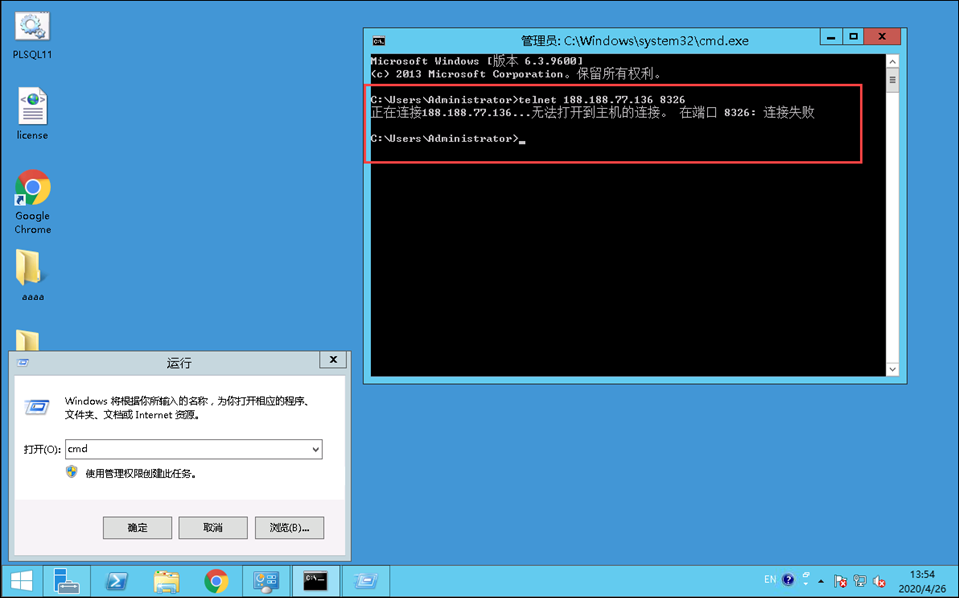Screen dimensions: 960x598
Task: Click the network status tray icon
Action: (x=860, y=581)
